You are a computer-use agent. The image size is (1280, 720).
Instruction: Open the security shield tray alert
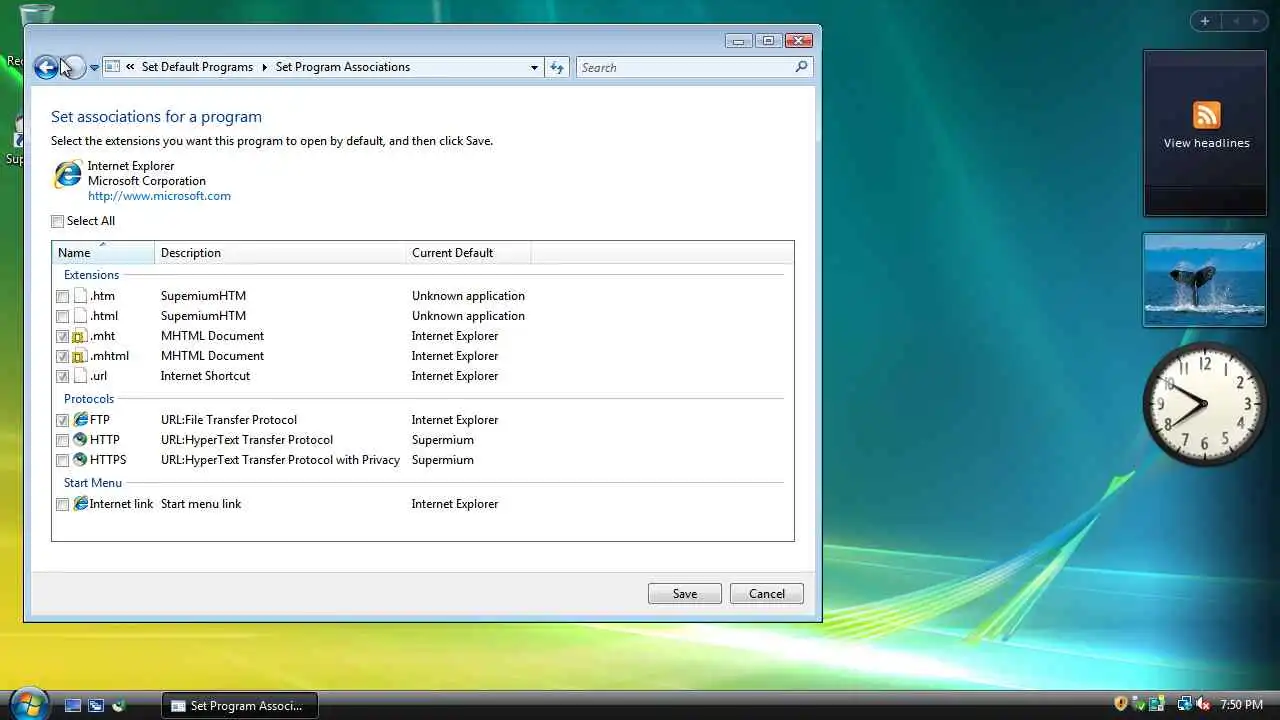(x=1121, y=704)
